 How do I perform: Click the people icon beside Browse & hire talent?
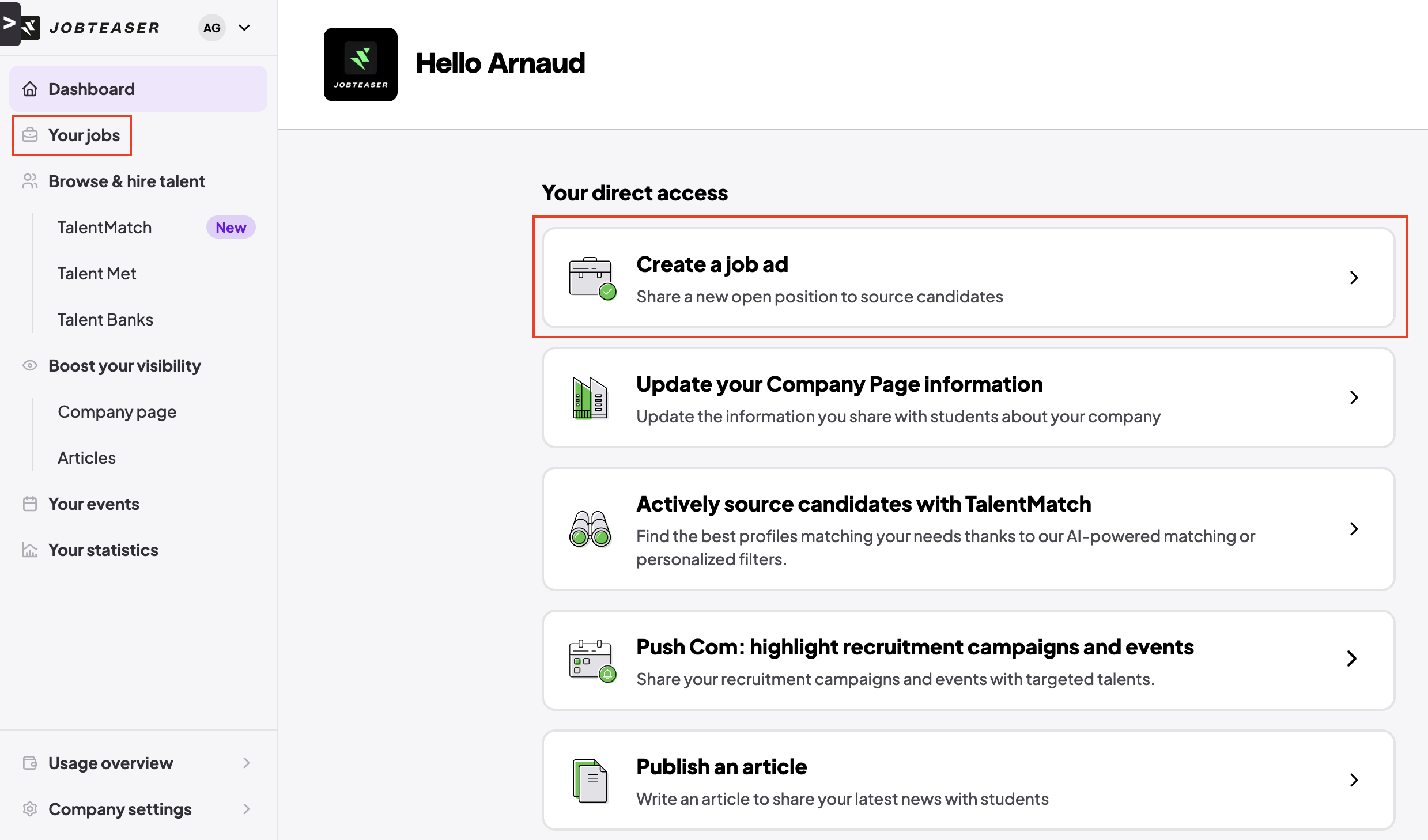(x=30, y=181)
